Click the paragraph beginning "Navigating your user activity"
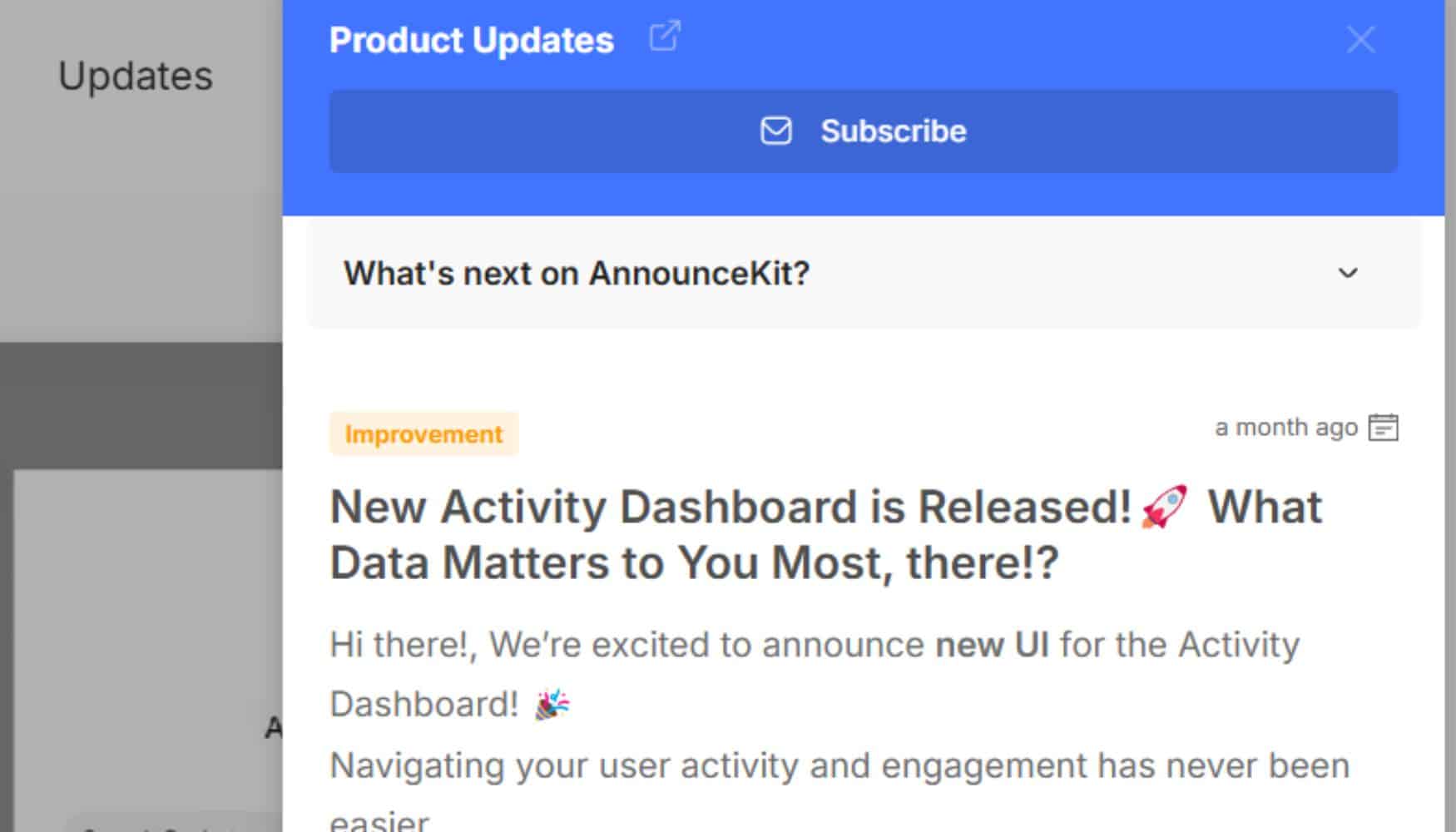This screenshot has width=1456, height=832. (x=749, y=765)
